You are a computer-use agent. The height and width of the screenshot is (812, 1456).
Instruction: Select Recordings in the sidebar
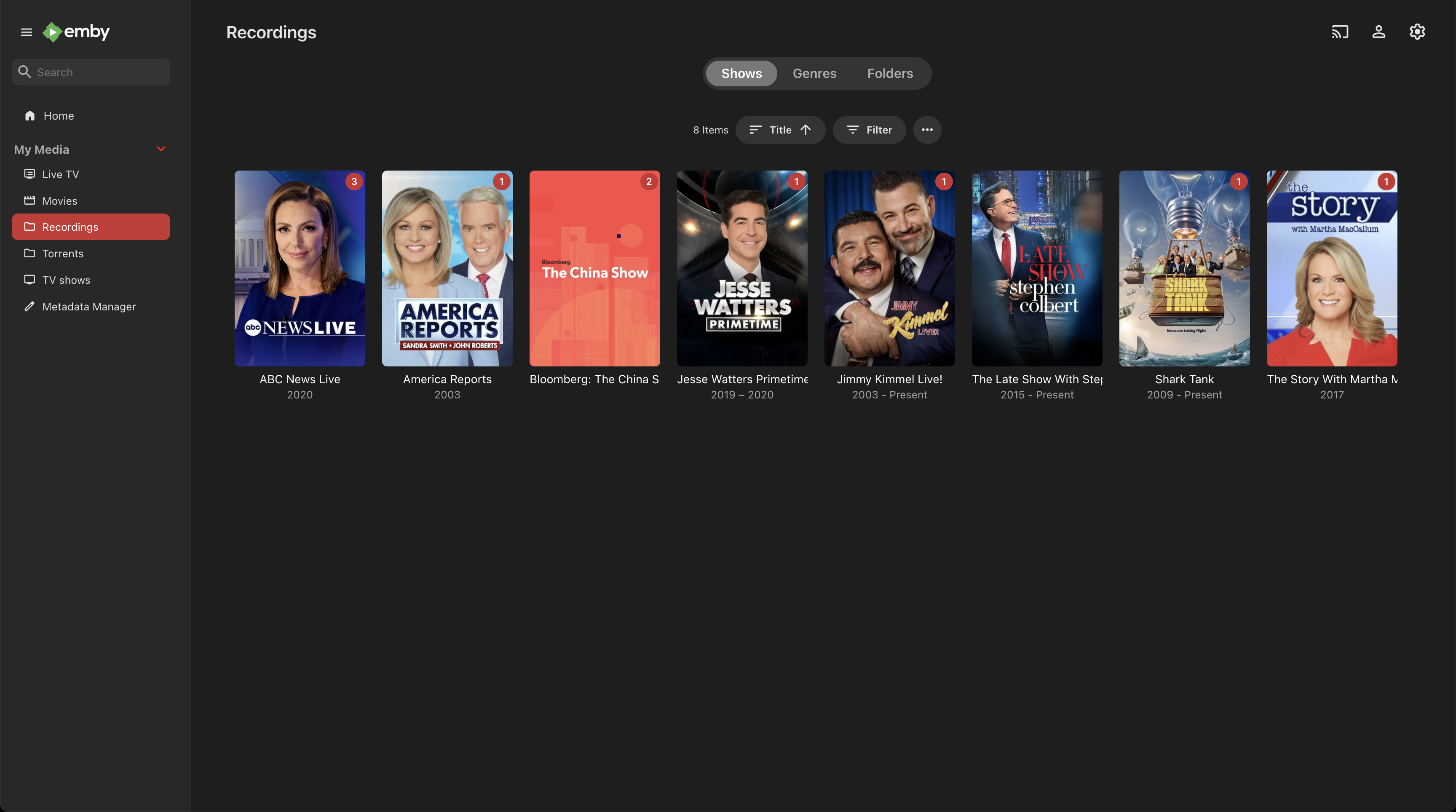click(x=91, y=227)
